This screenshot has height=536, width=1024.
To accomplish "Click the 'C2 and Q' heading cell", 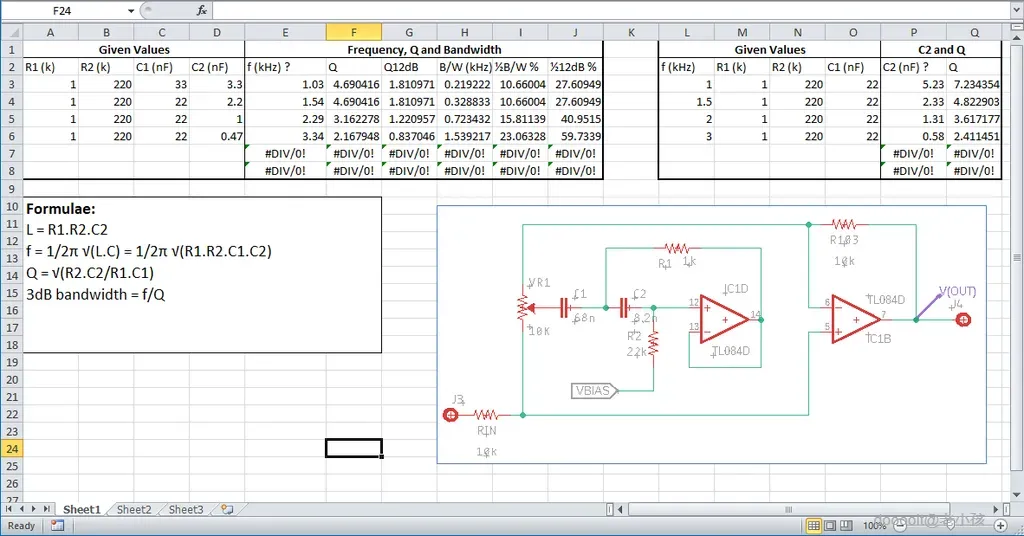I will pyautogui.click(x=941, y=50).
